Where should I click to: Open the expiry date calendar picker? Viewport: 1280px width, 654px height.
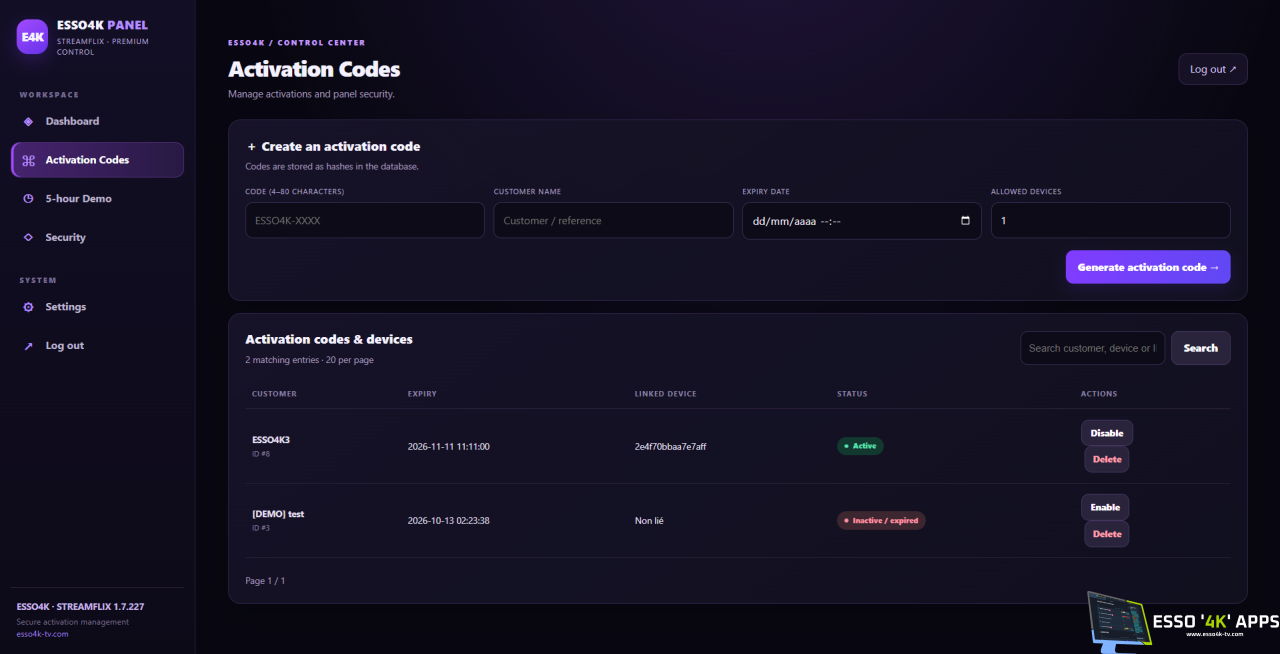(965, 221)
